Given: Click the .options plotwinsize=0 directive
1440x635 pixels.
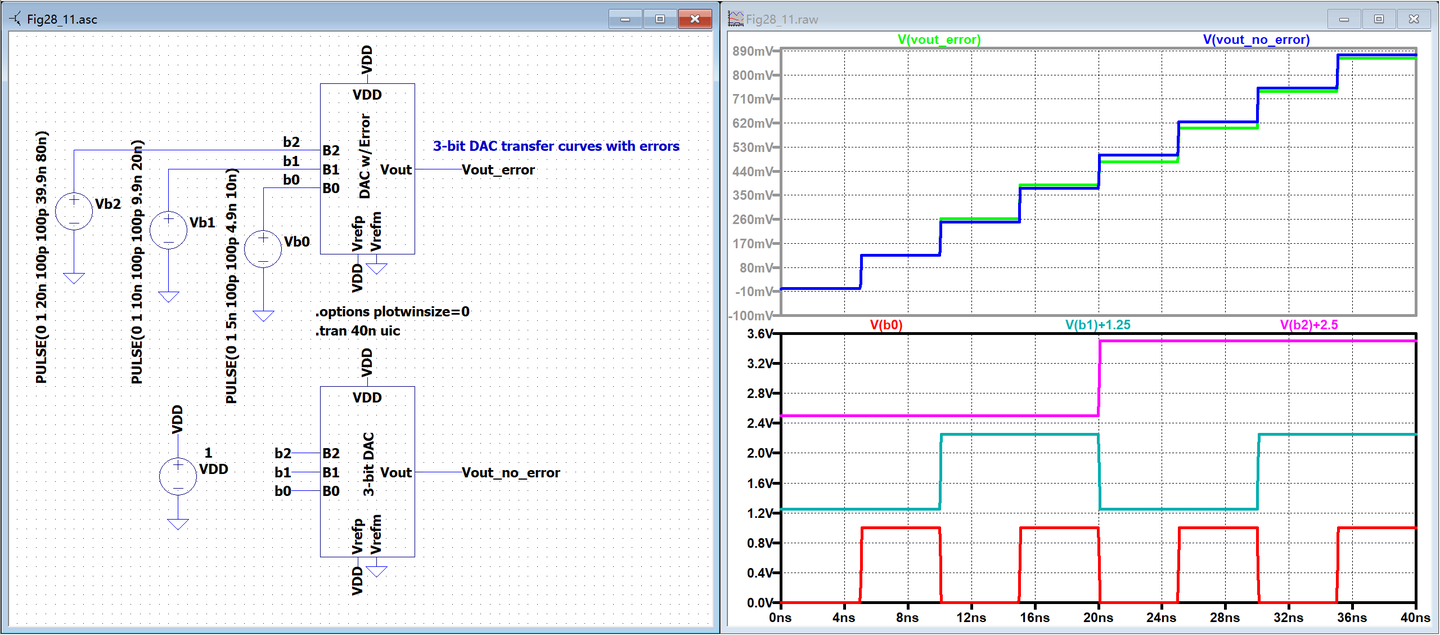Looking at the screenshot, I should point(392,312).
